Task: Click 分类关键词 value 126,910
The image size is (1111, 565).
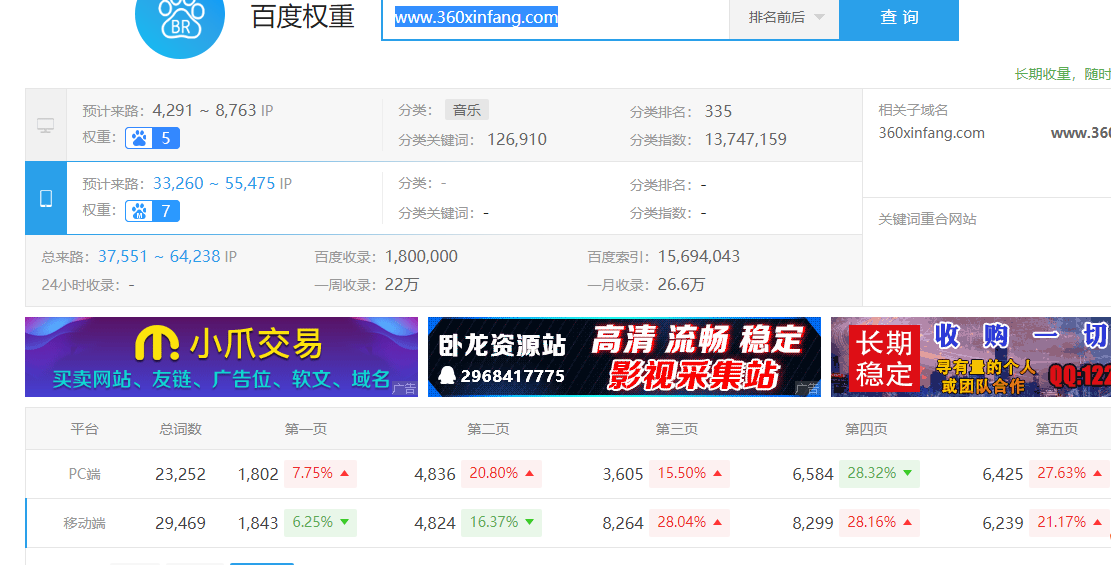Action: point(517,140)
